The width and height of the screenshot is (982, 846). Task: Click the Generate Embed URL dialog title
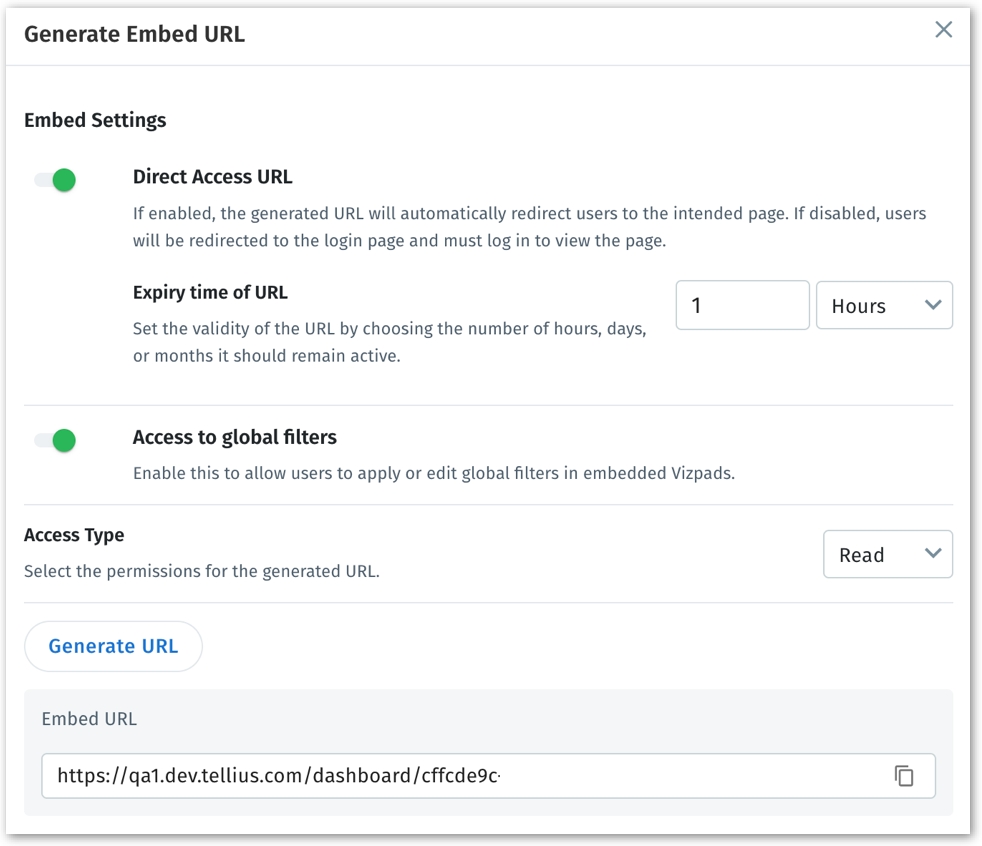click(x=134, y=34)
